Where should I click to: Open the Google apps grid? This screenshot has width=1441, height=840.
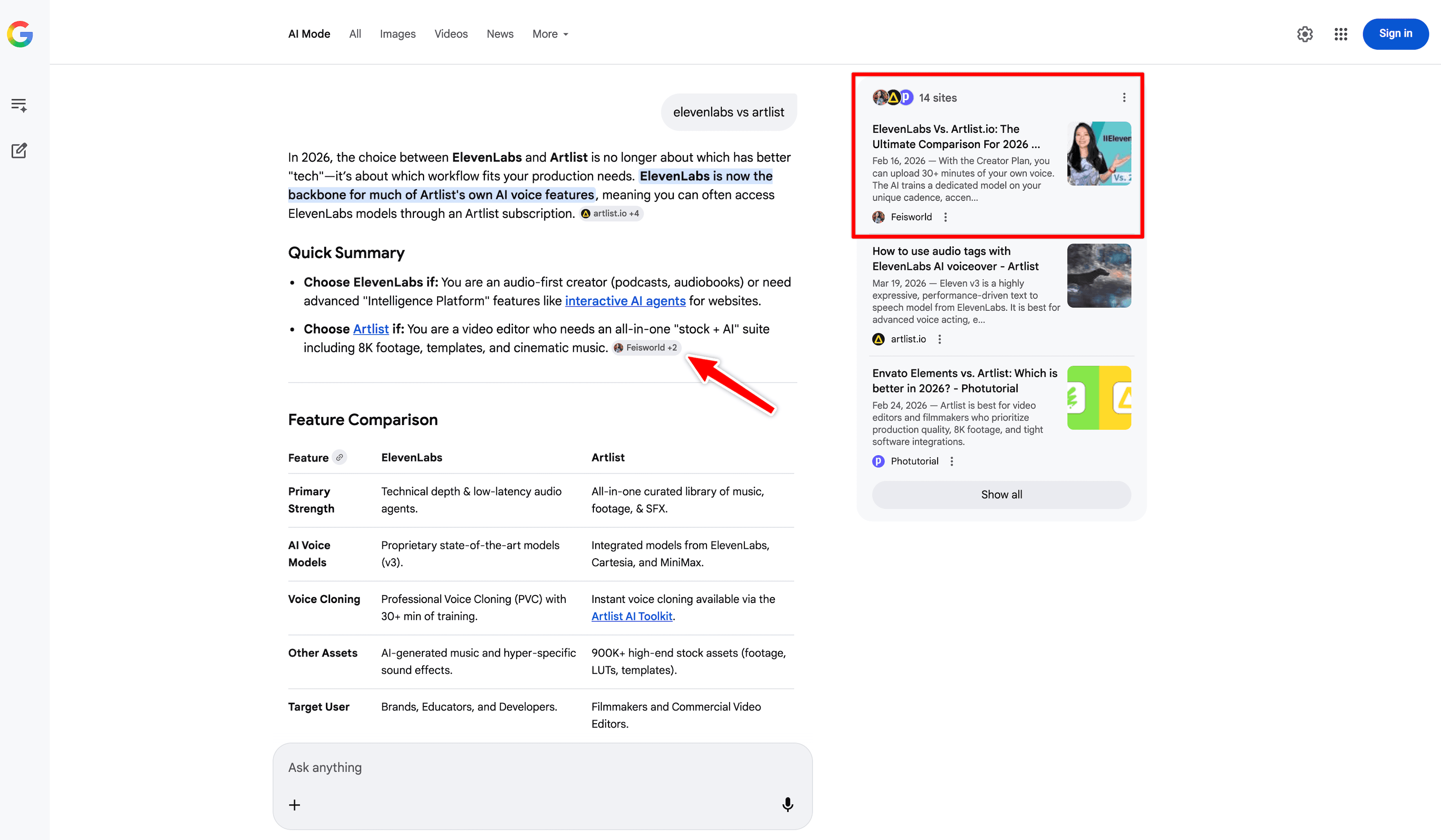tap(1340, 34)
